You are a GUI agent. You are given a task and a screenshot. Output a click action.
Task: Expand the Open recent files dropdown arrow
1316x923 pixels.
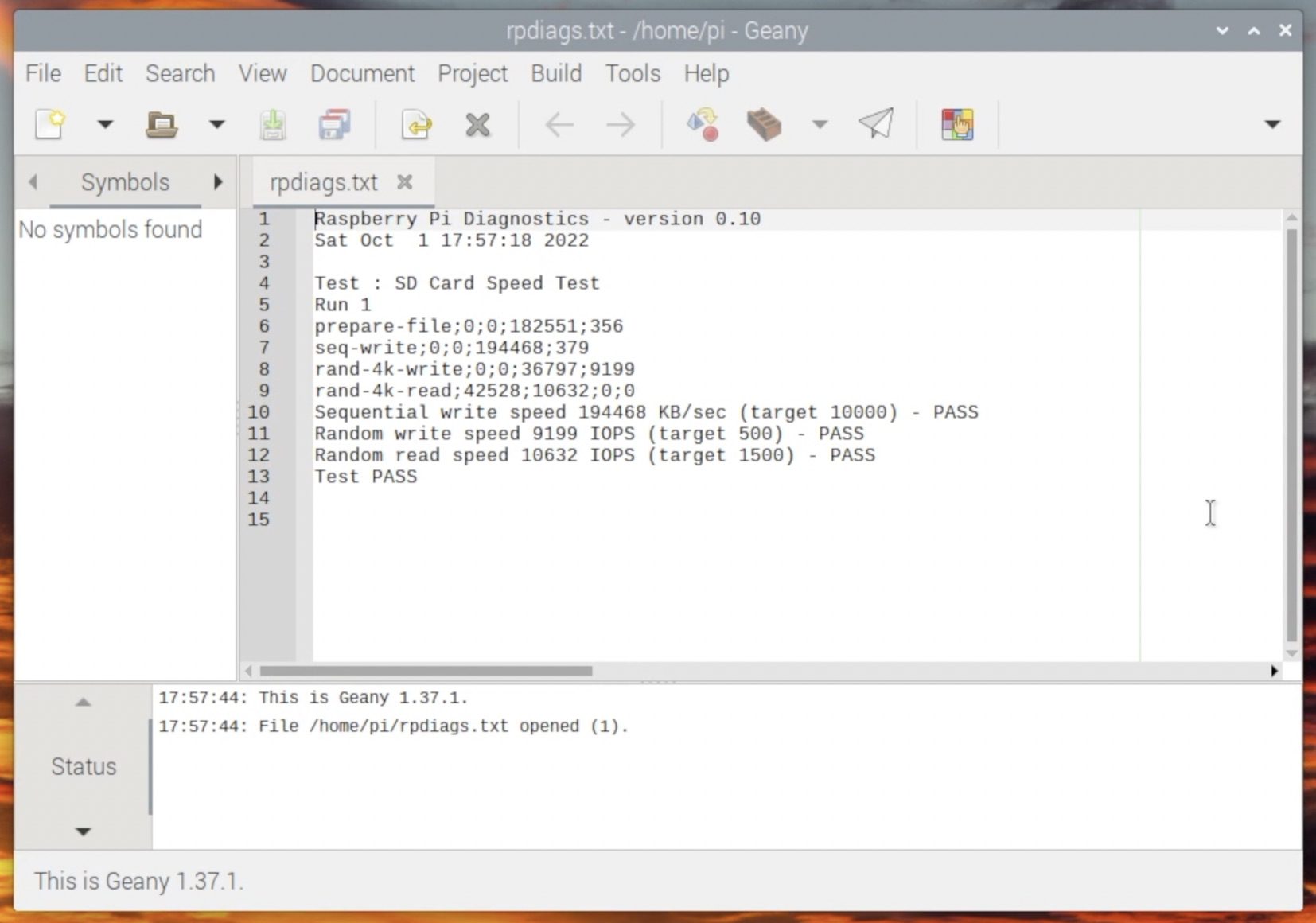pos(216,124)
